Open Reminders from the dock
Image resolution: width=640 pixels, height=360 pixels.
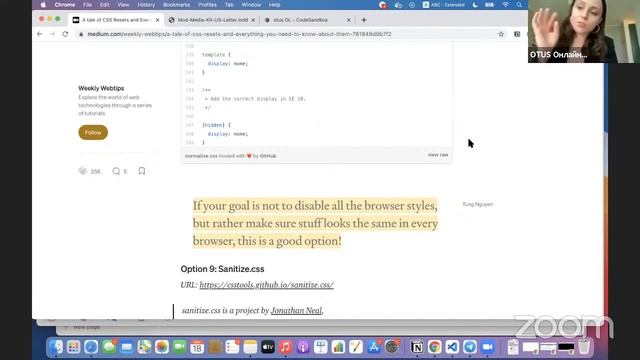[232, 347]
